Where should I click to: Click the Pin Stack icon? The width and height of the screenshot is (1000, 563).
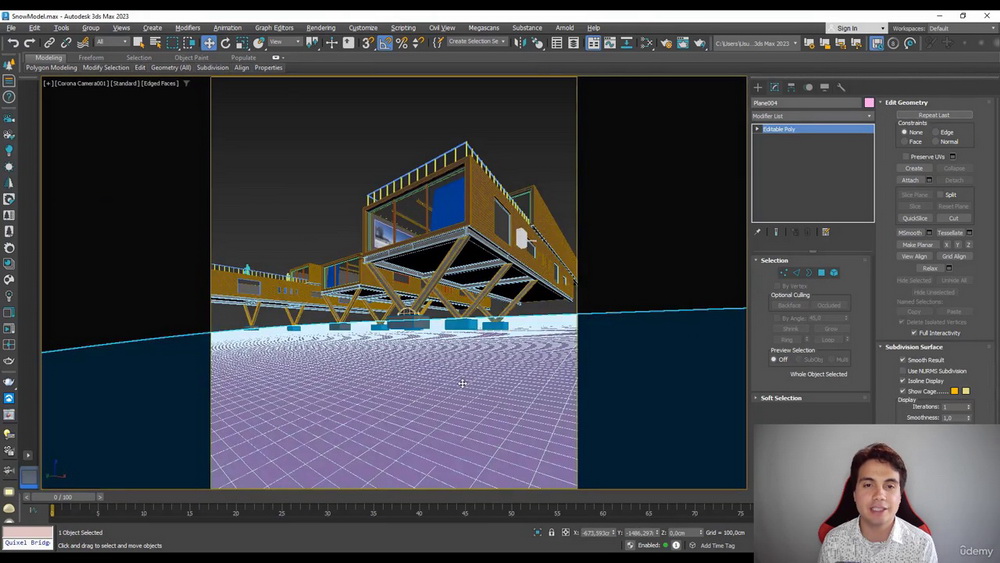[x=758, y=232]
